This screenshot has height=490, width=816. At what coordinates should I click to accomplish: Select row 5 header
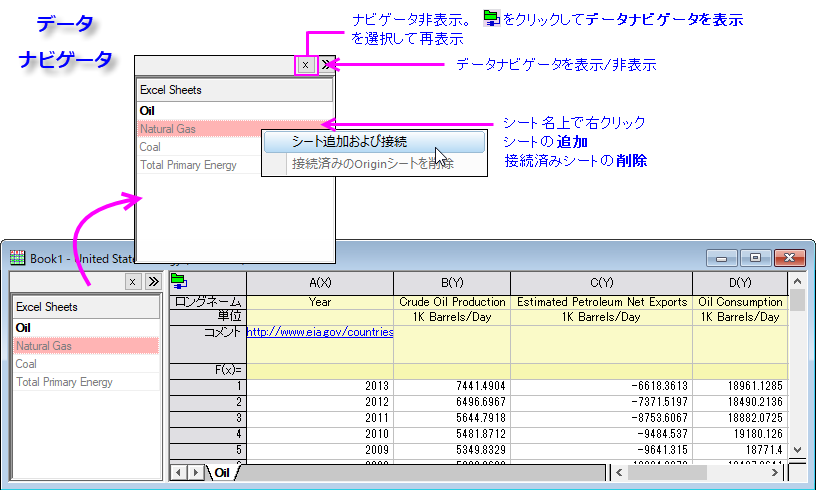208,449
